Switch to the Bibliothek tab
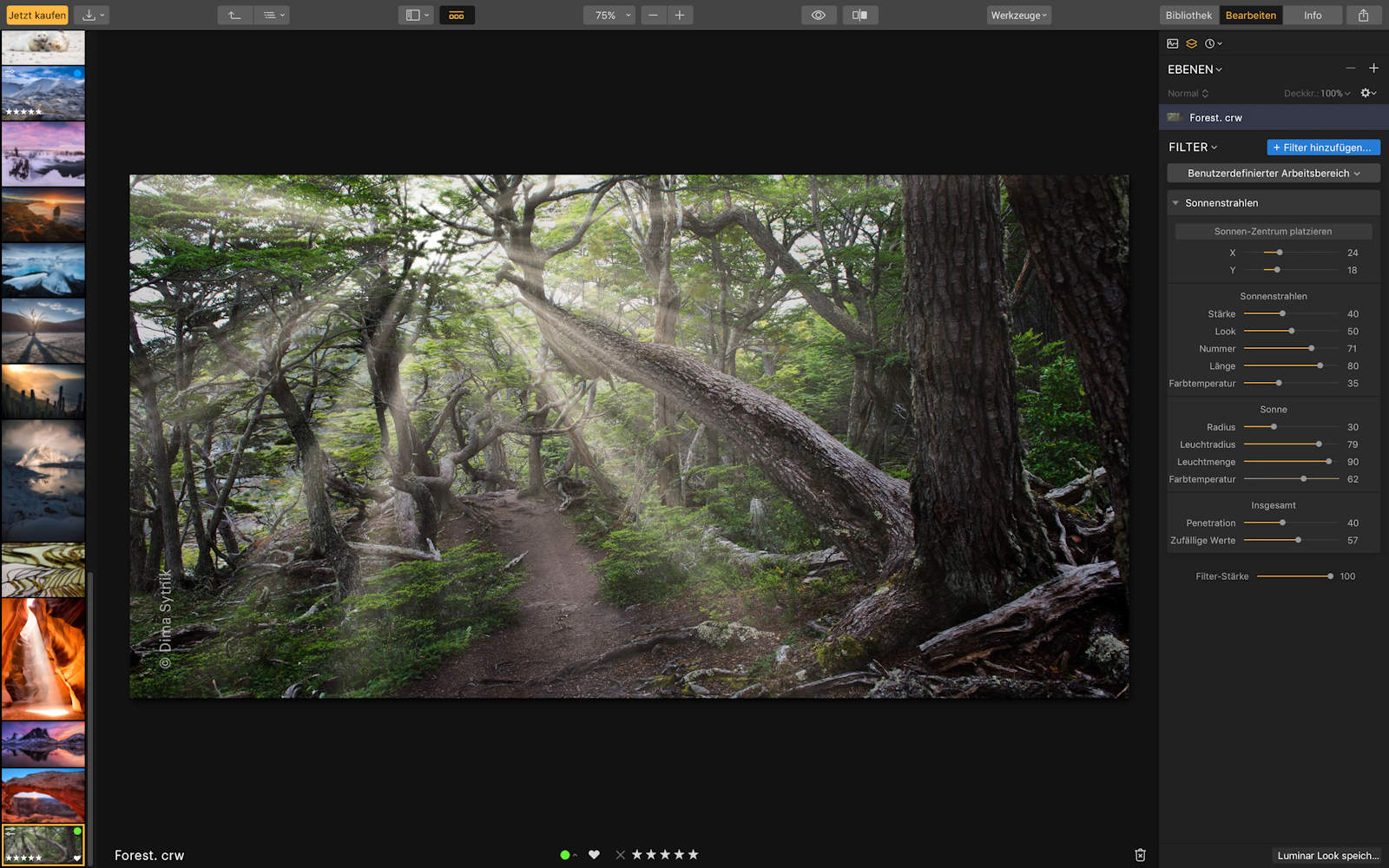 tap(1188, 16)
